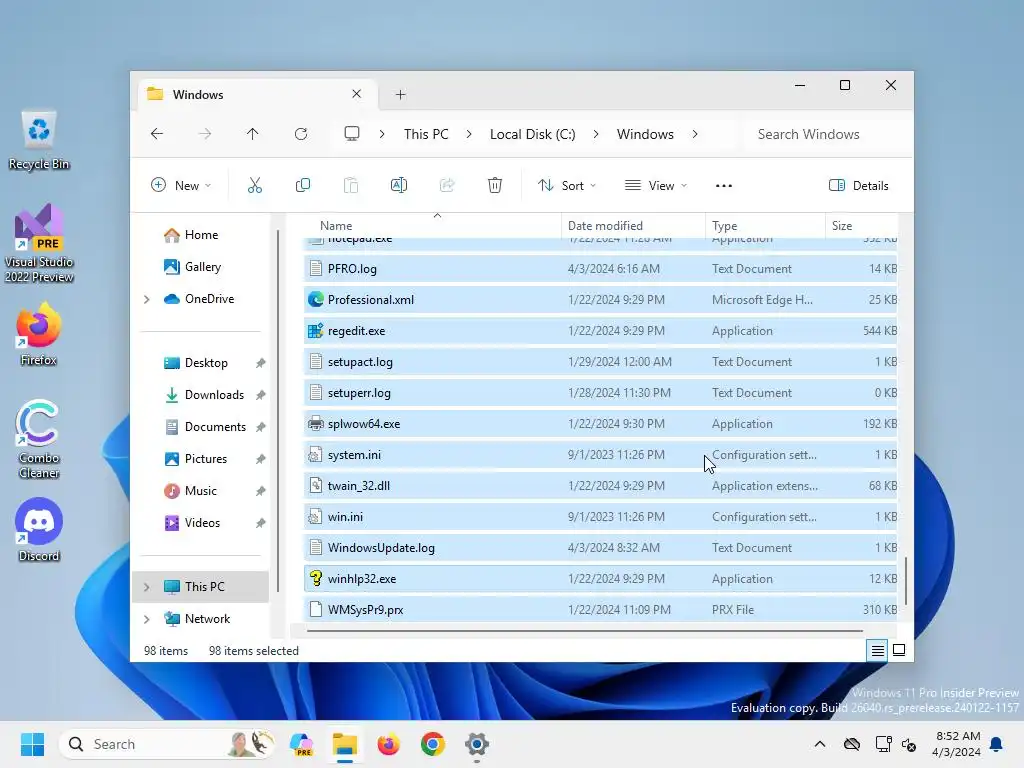Image resolution: width=1024 pixels, height=768 pixels.
Task: Open Discord desktop shortcut
Action: click(x=39, y=530)
